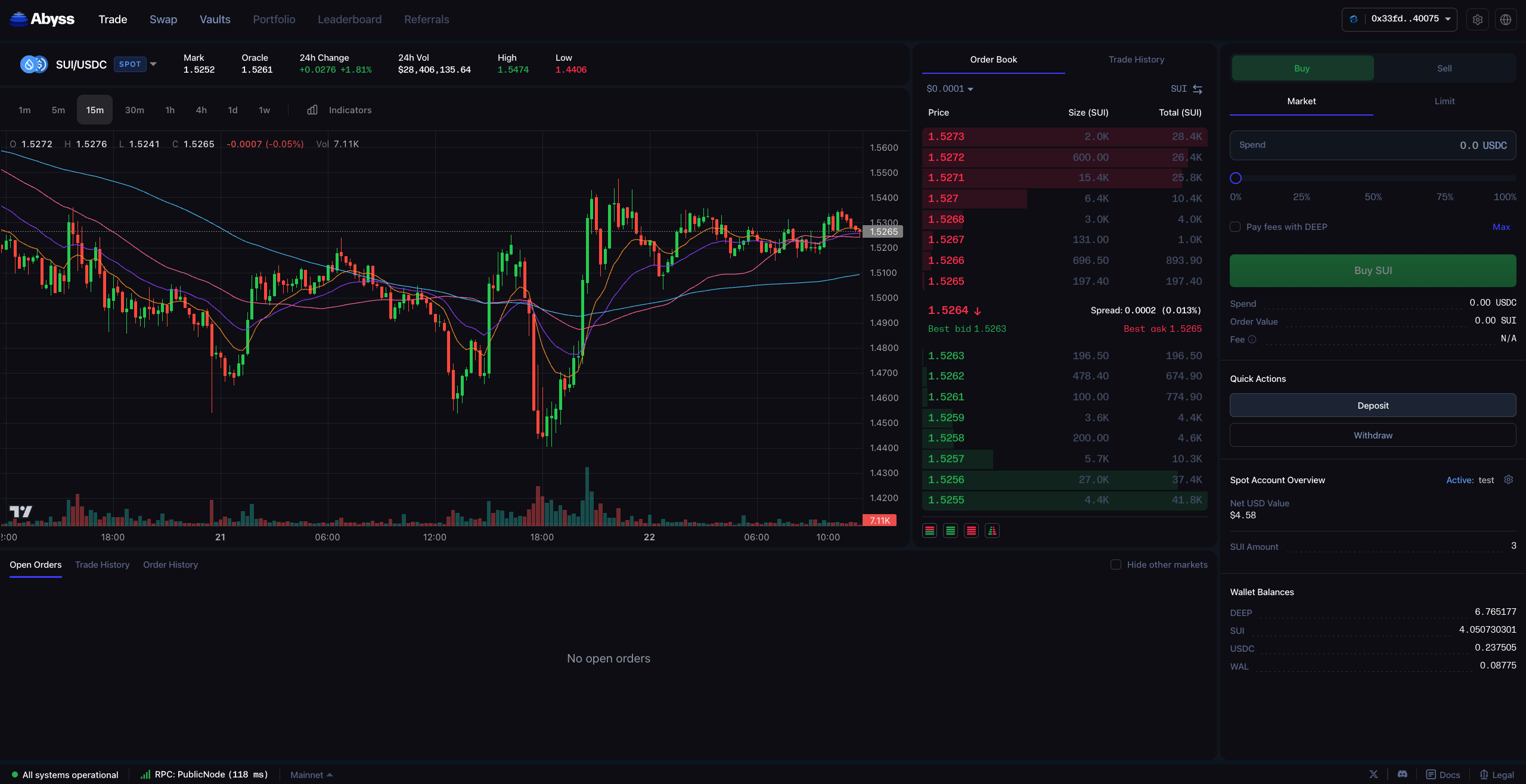
Task: Check Hide other markets
Action: click(1116, 564)
